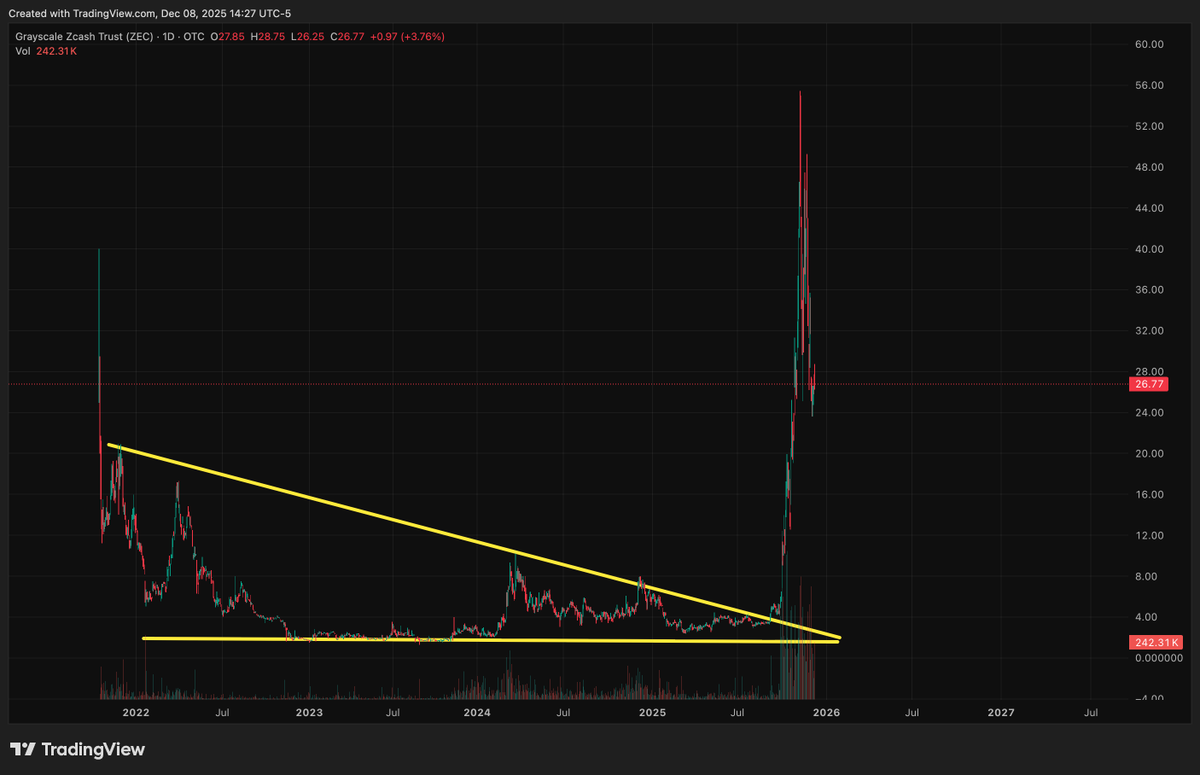The width and height of the screenshot is (1200, 775).
Task: Click the 12.00 price axis label
Action: pos(1149,535)
